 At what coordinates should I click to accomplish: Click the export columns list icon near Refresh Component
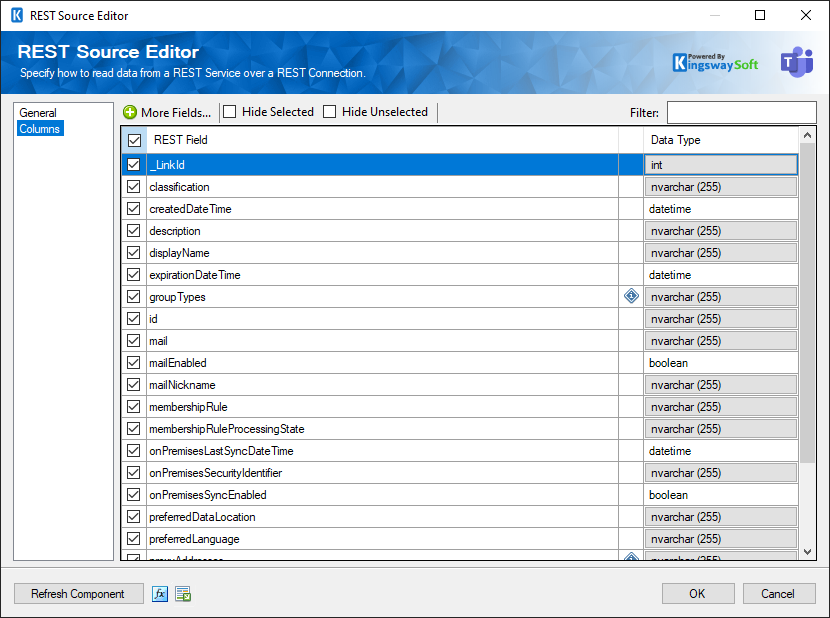[x=182, y=593]
